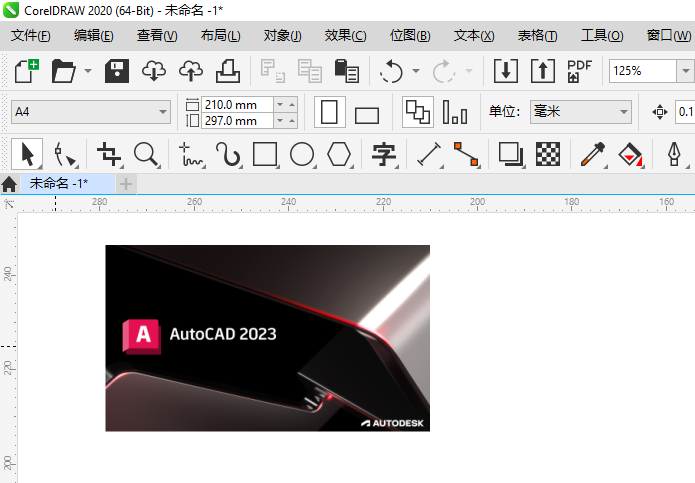Click the Import icon
695x483 pixels.
pyautogui.click(x=506, y=71)
